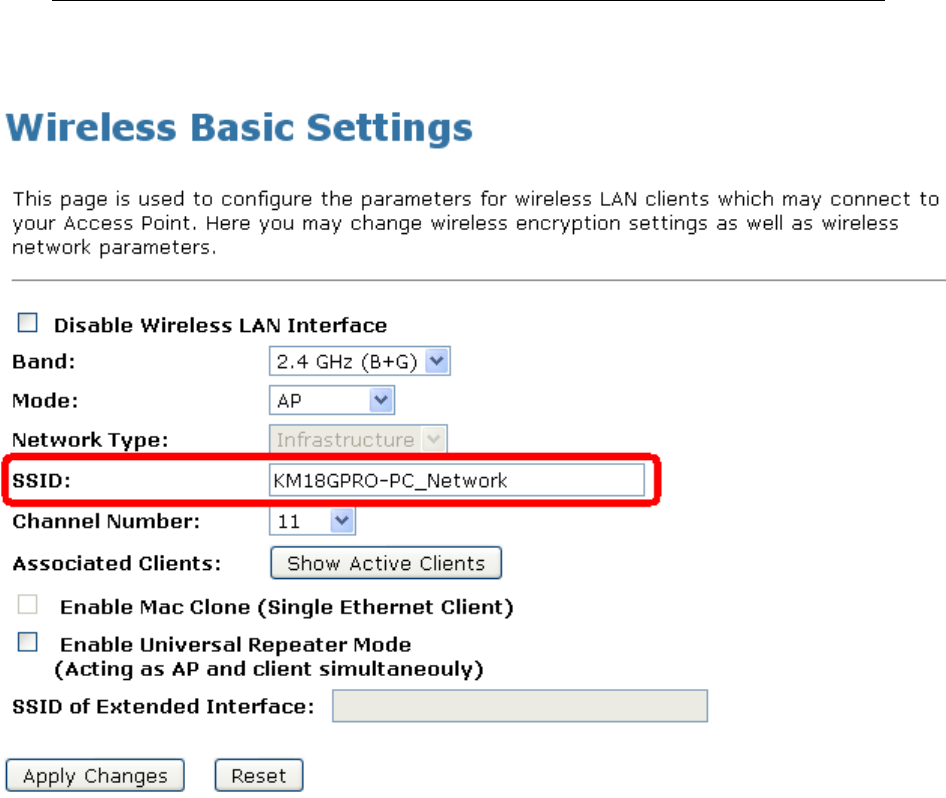Check the Disable Wireless LAN Interface box

[28, 324]
